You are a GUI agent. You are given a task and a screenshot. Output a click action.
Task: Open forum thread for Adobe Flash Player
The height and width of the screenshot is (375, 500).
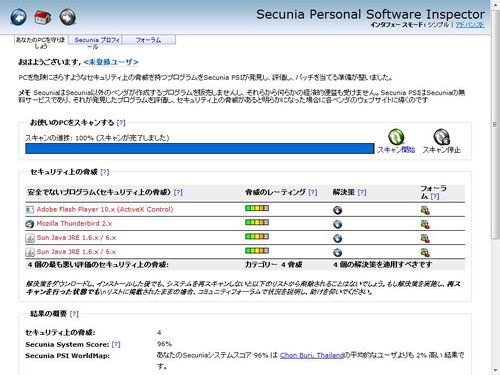click(x=425, y=210)
